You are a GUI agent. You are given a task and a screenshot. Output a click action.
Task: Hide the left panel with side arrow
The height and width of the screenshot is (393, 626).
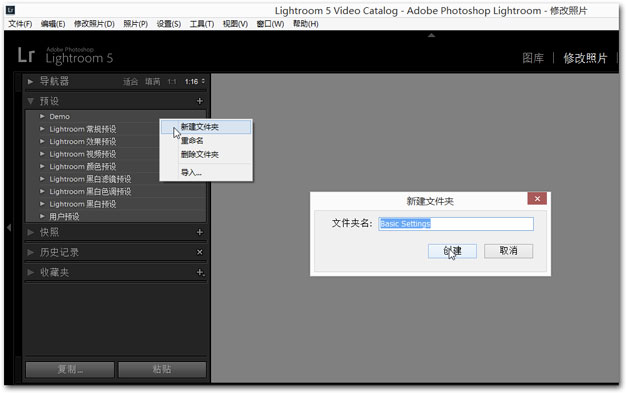point(9,228)
